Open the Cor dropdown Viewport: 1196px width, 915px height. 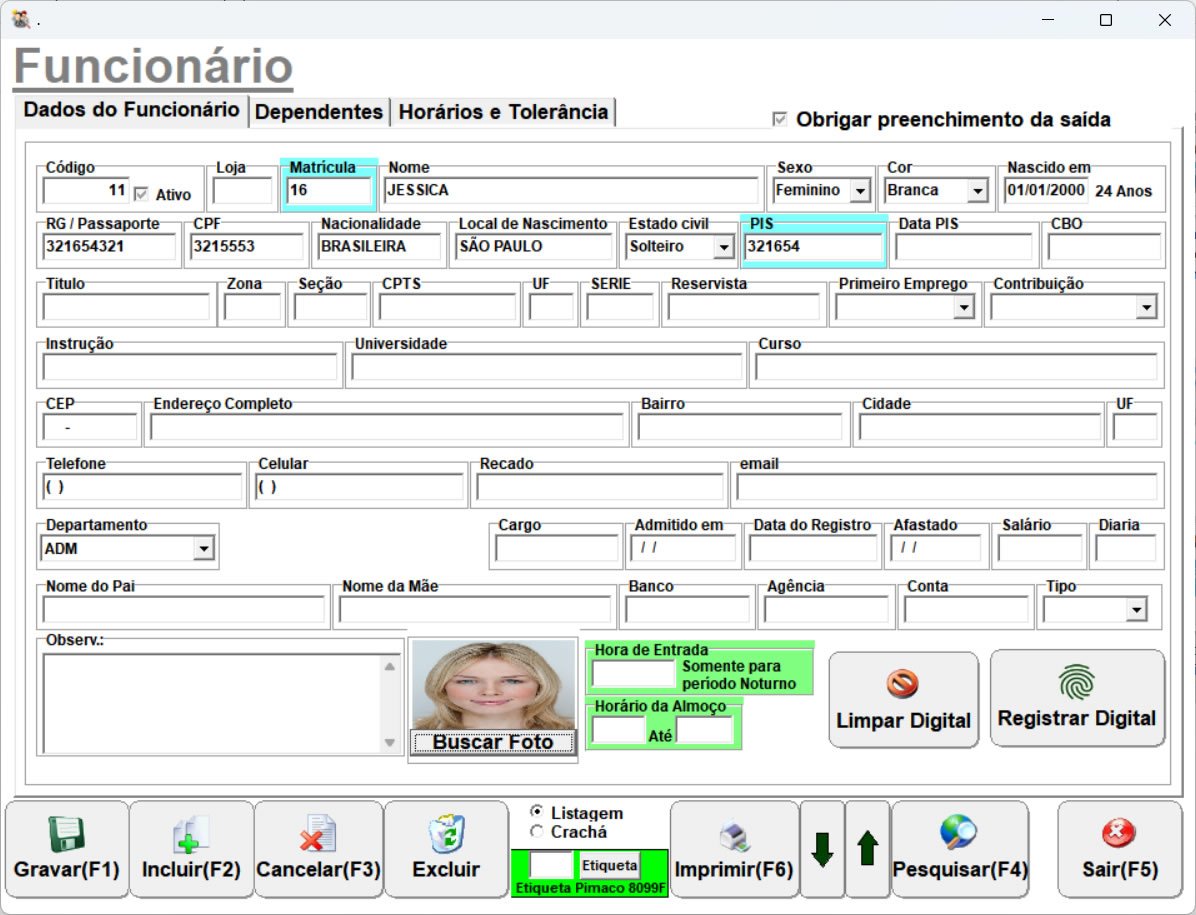(x=978, y=191)
